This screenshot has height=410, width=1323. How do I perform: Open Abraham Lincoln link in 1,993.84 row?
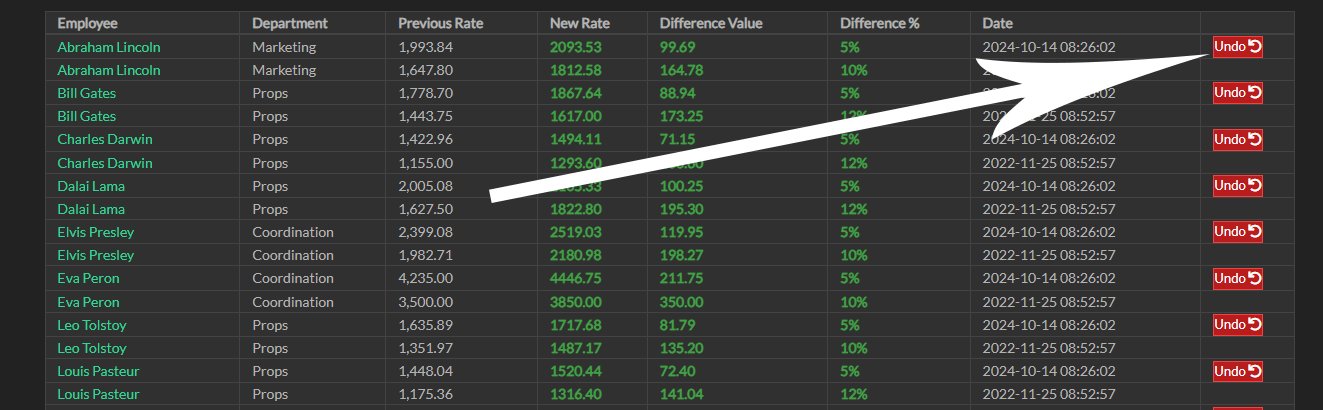[108, 47]
